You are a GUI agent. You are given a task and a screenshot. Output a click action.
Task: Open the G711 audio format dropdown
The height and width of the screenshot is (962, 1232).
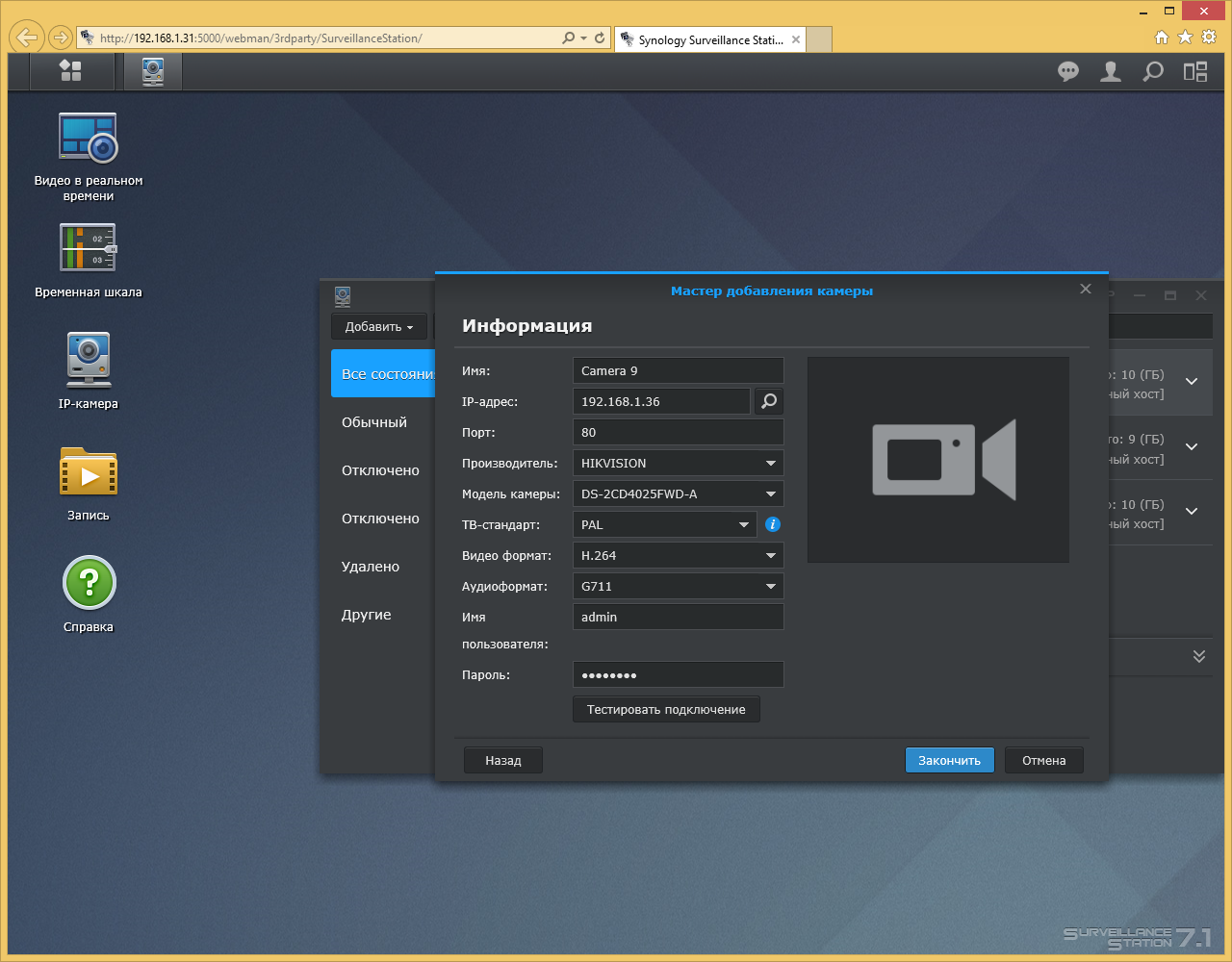tap(678, 586)
